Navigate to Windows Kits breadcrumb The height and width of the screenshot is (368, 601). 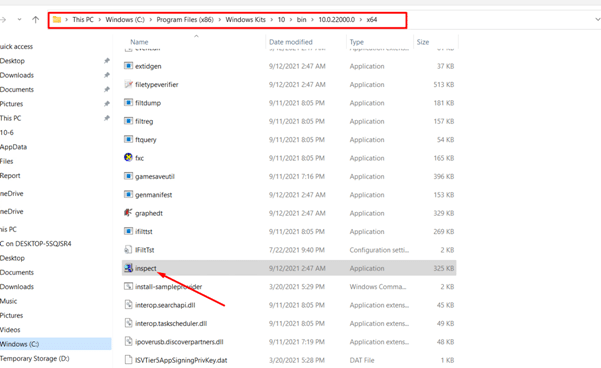[245, 20]
